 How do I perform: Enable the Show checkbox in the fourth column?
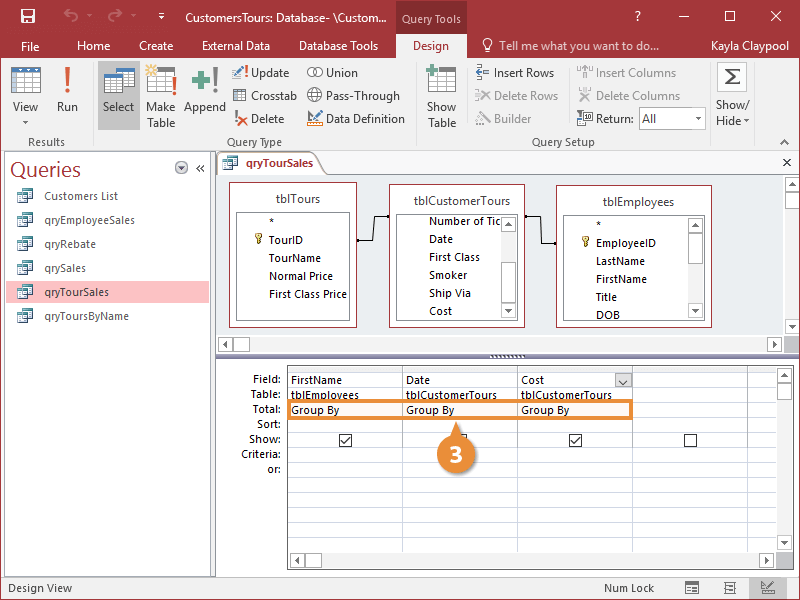point(690,439)
